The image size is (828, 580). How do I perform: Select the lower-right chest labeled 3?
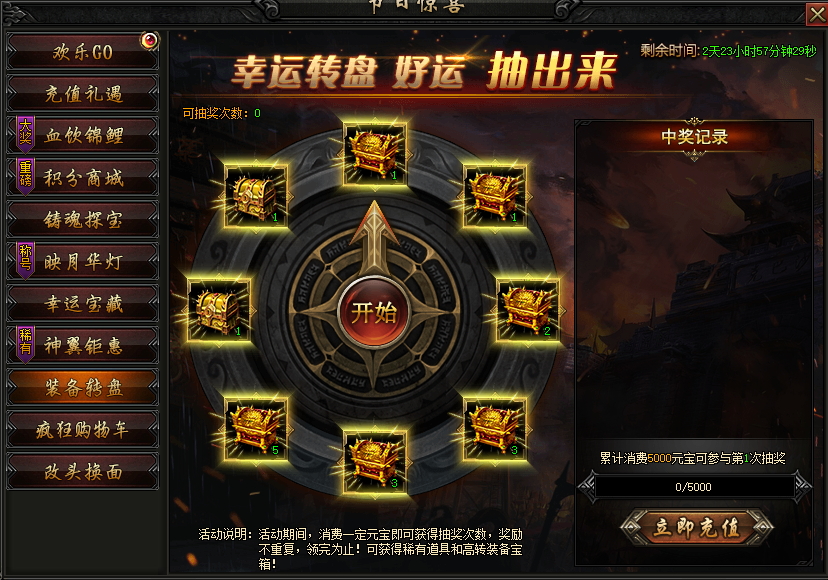[x=495, y=429]
